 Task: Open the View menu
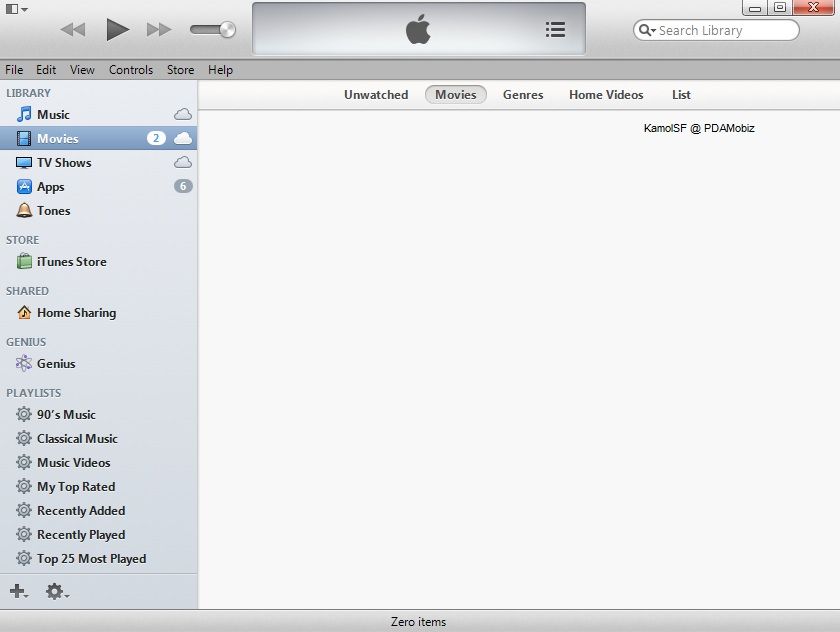coord(82,70)
